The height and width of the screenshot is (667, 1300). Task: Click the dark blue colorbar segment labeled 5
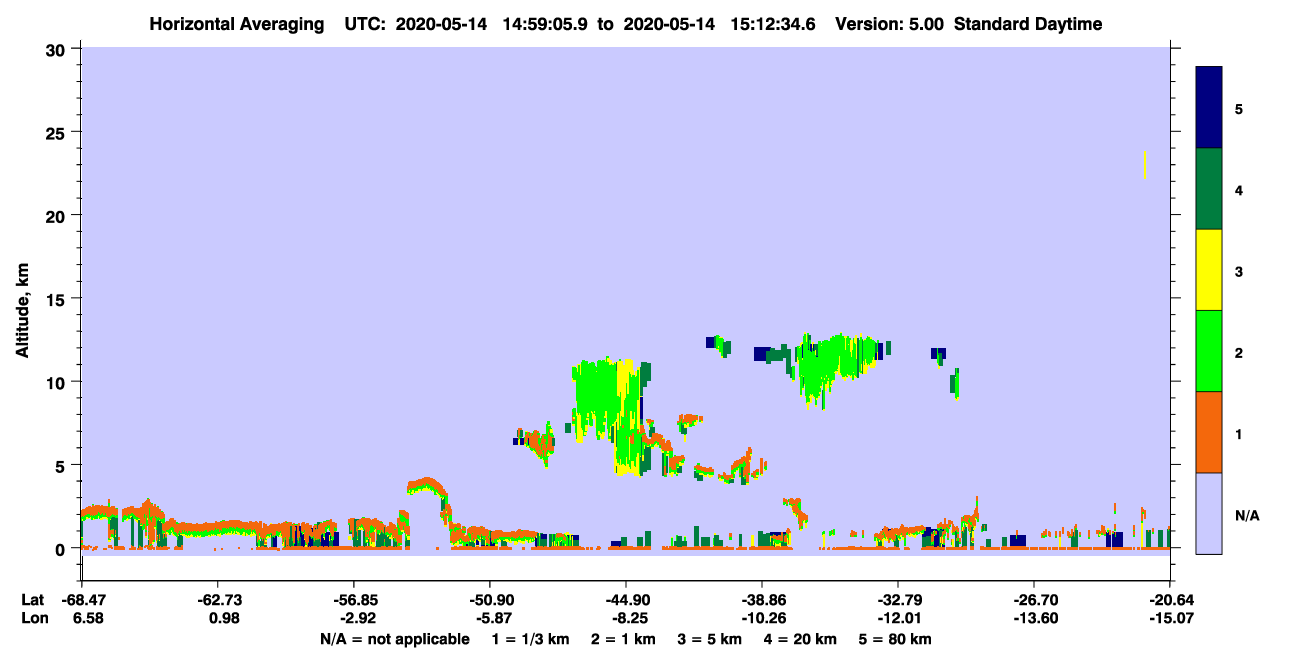click(x=1209, y=108)
